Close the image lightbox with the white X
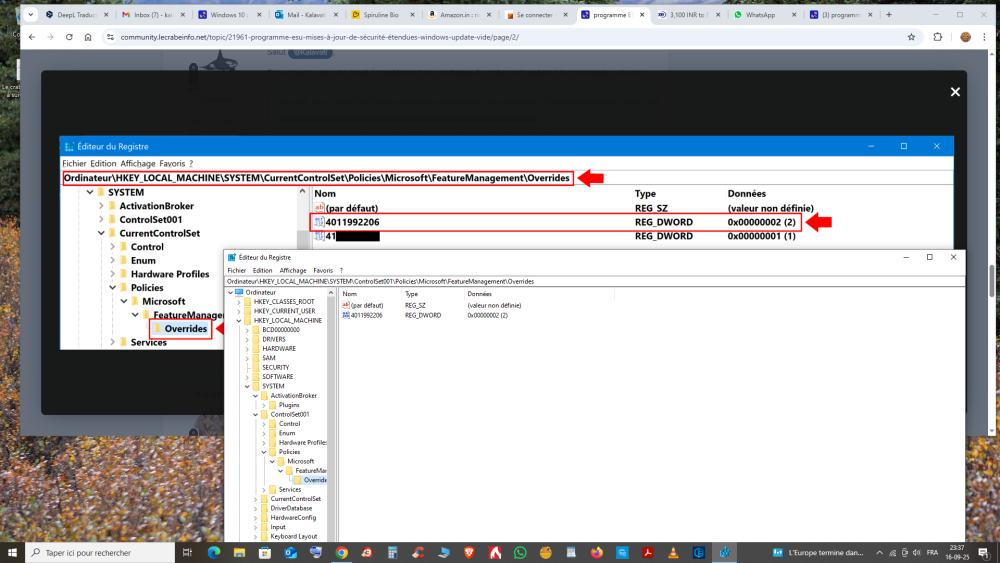1000x563 pixels. pyautogui.click(x=955, y=92)
